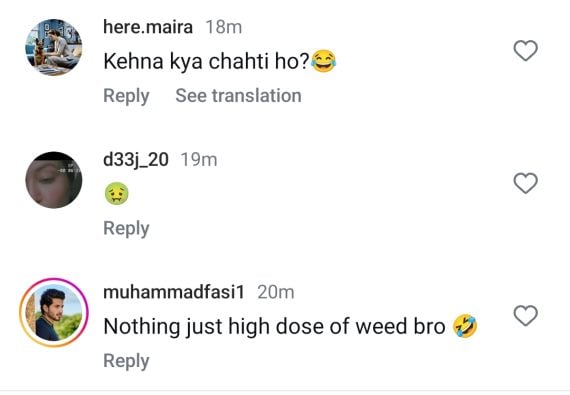Show translation of Kehna kya chahti ho
The width and height of the screenshot is (570, 395).
[x=238, y=96]
